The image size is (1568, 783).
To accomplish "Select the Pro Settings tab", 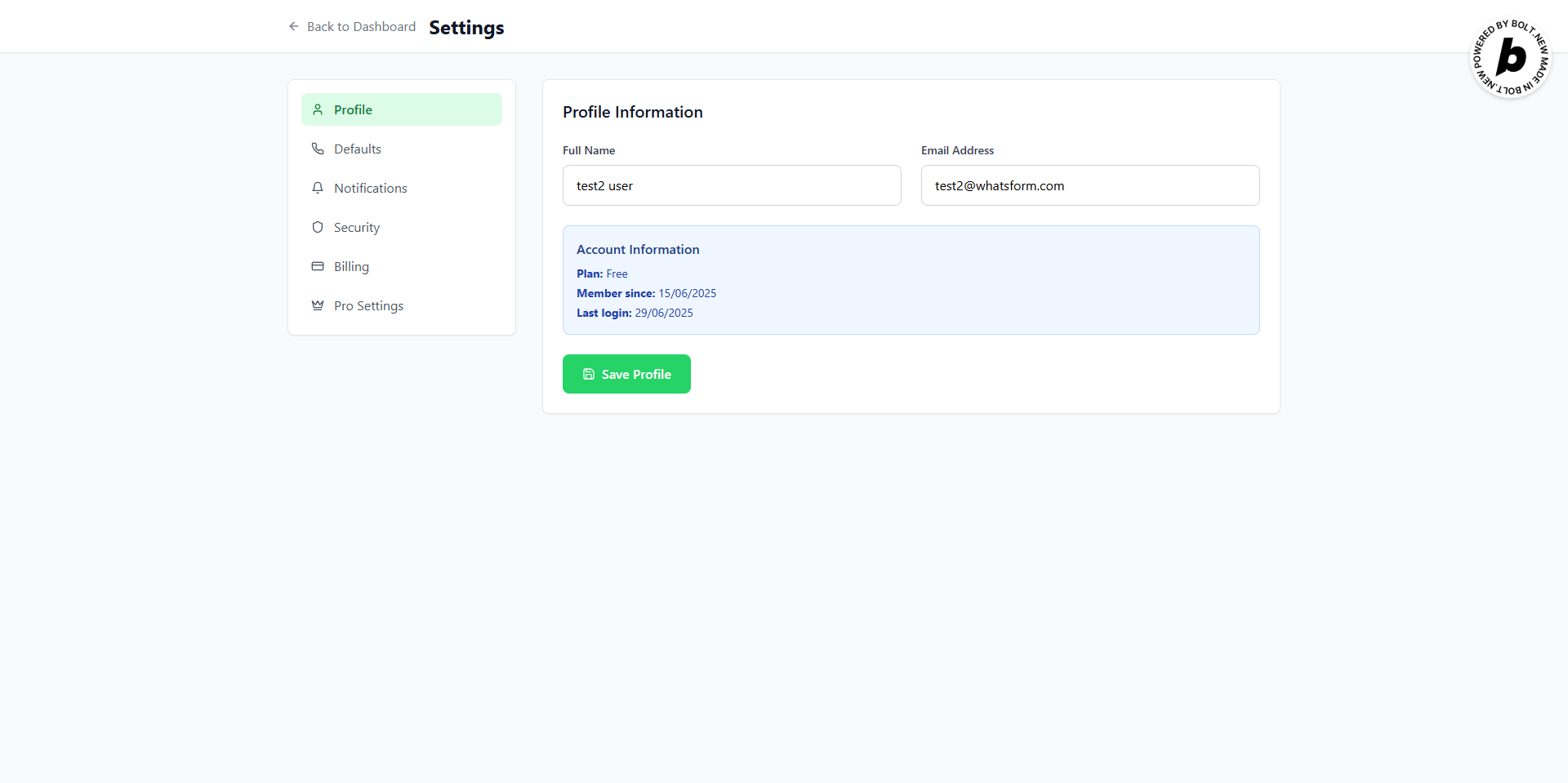I will coord(402,305).
